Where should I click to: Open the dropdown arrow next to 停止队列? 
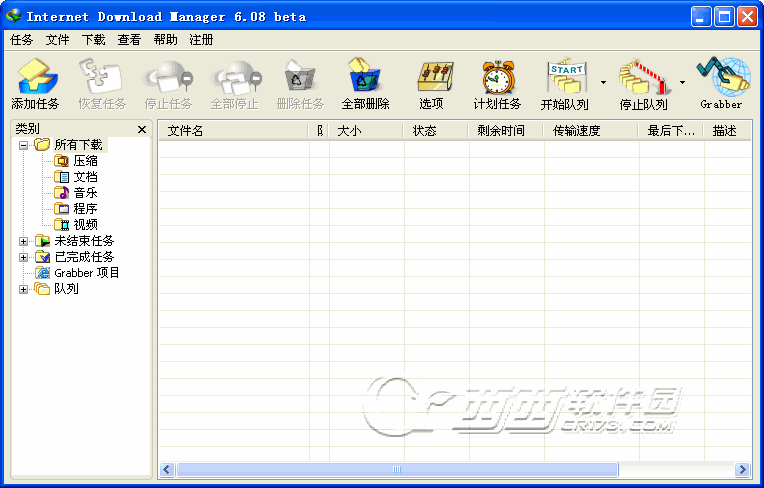[x=682, y=82]
